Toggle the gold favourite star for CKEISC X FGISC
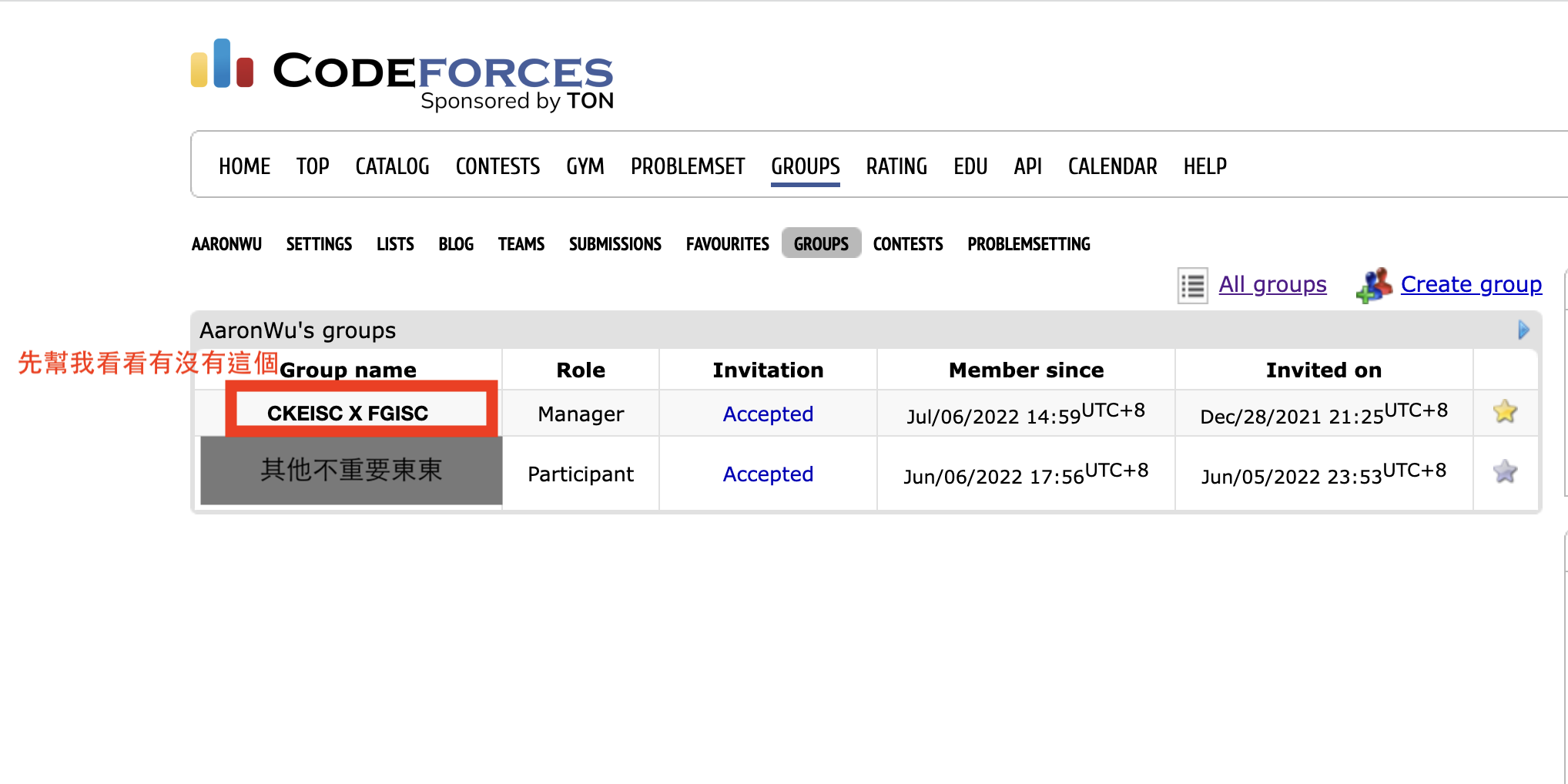This screenshot has width=1568, height=784. click(1505, 412)
